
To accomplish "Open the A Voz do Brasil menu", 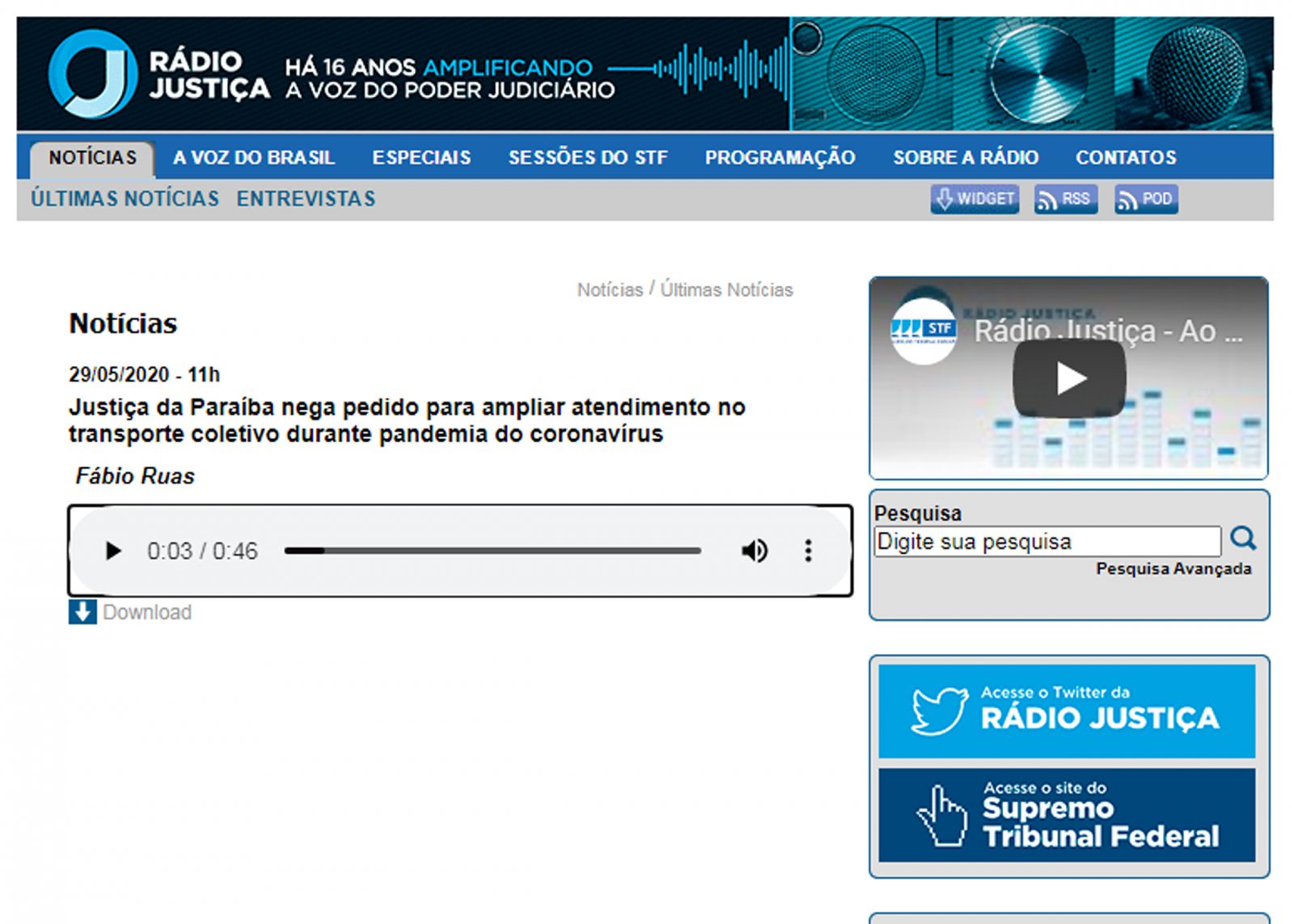I will click(253, 158).
